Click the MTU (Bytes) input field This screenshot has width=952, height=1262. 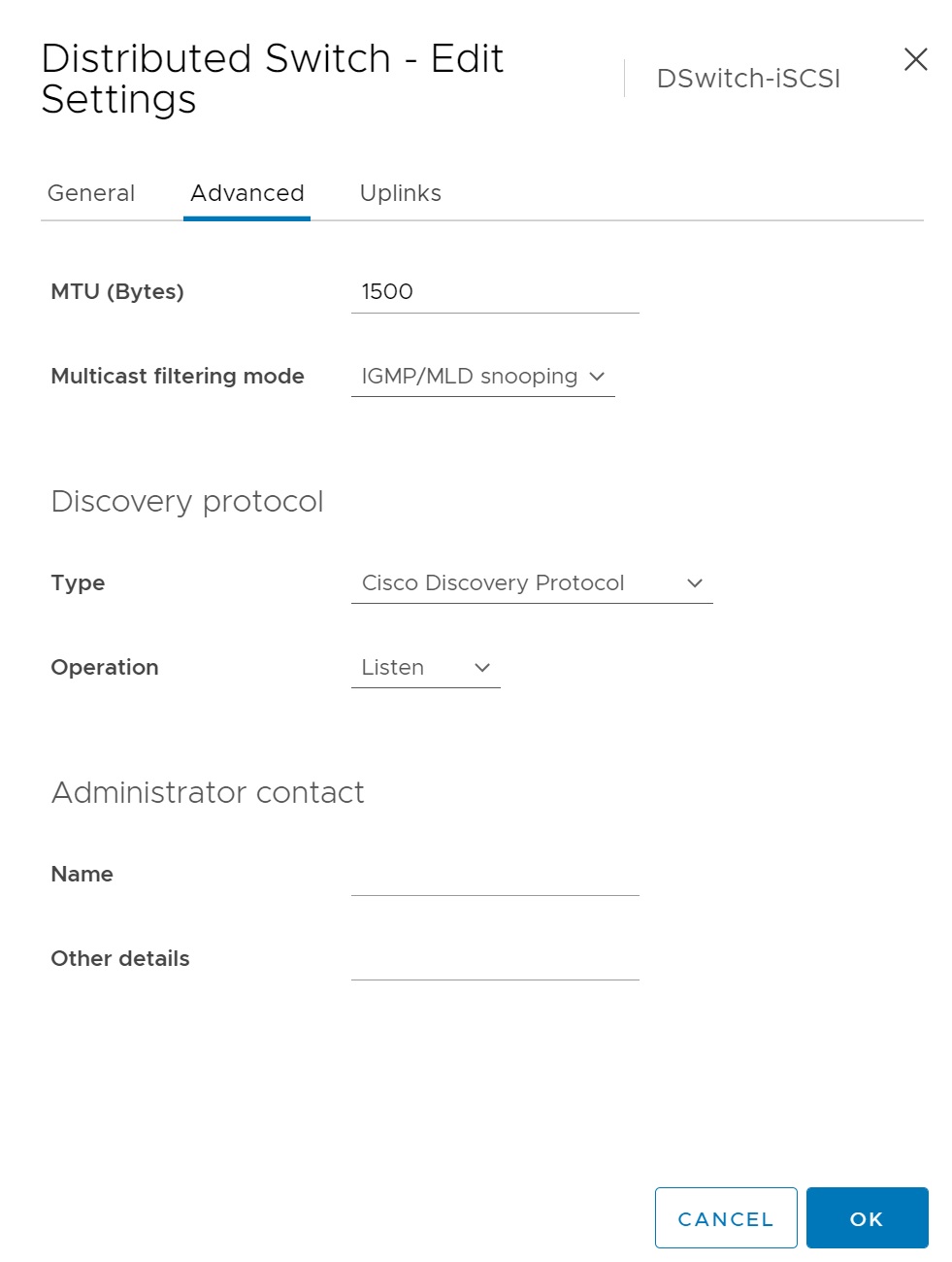(494, 292)
